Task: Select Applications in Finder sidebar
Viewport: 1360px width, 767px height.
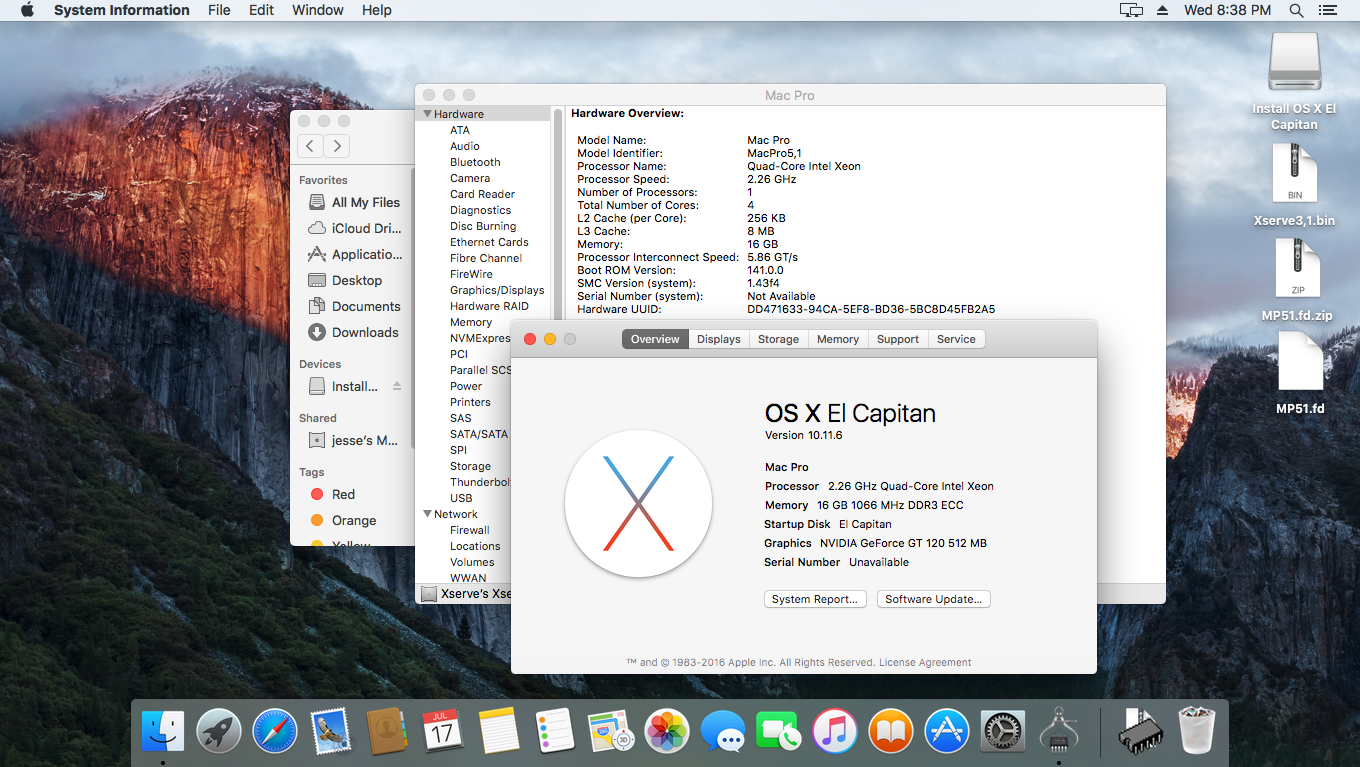Action: tap(354, 254)
